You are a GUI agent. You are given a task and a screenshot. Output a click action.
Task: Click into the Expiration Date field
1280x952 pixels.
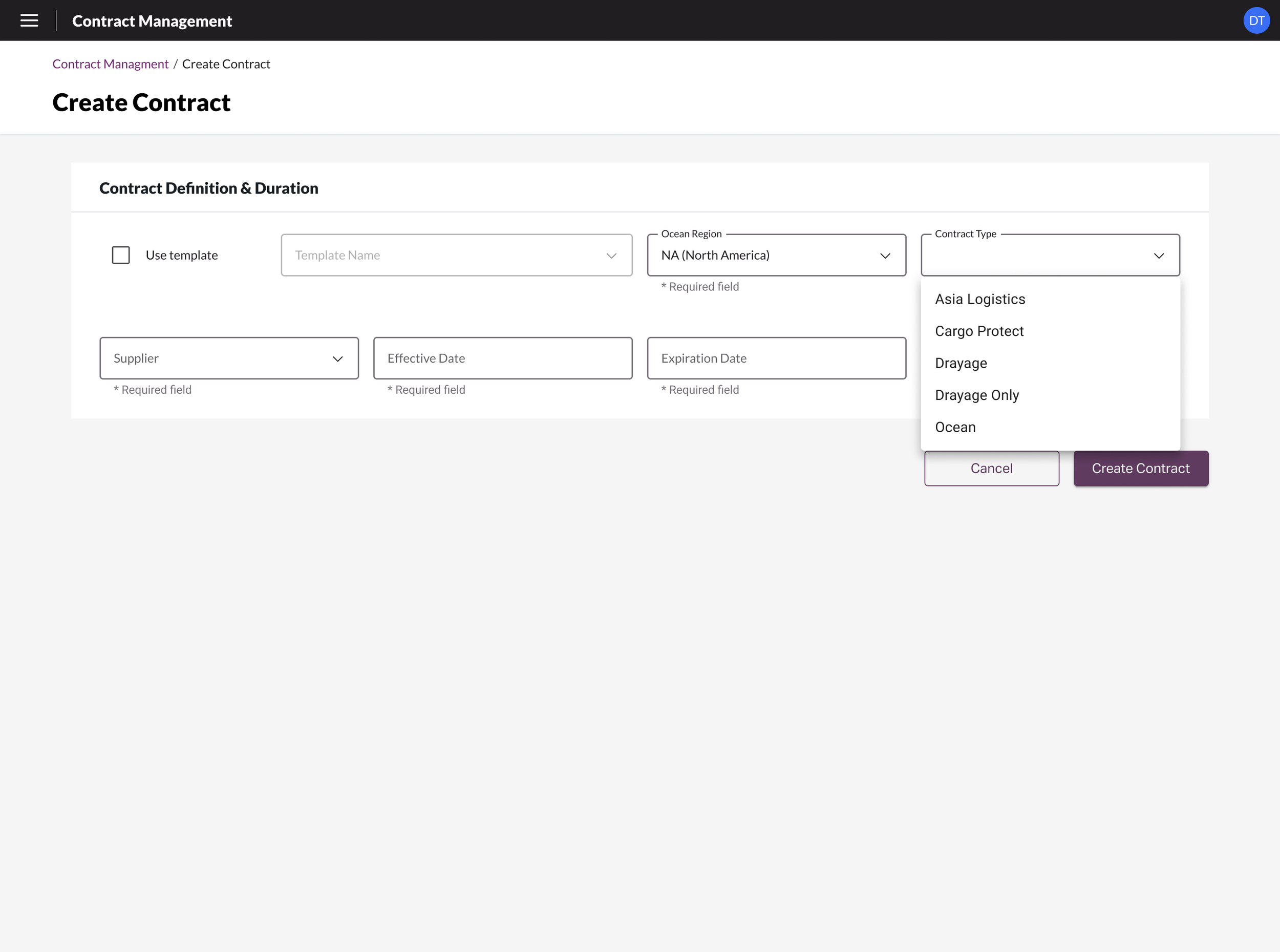click(776, 358)
